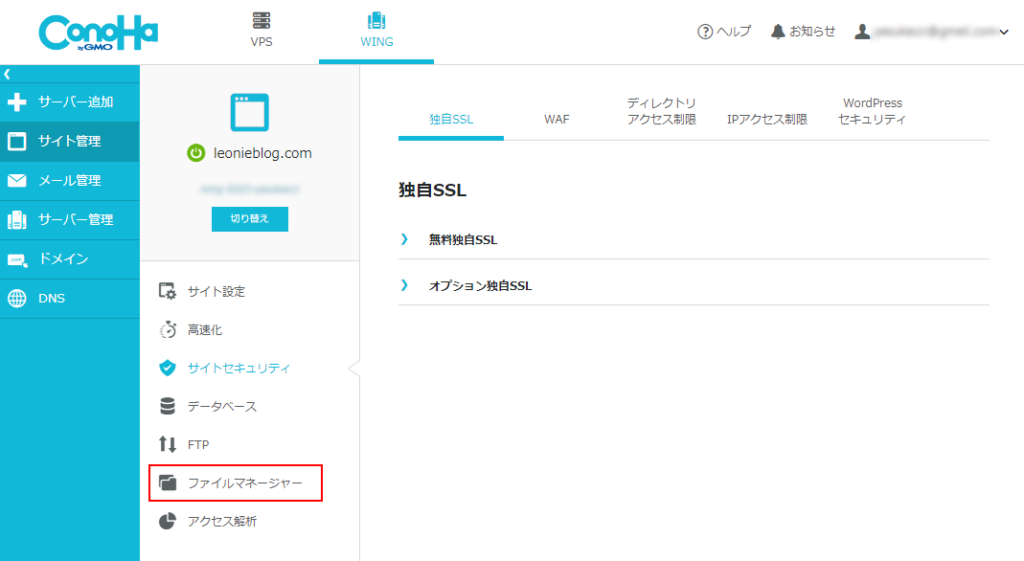Open ドメイン sidebar menu
This screenshot has width=1024, height=561.
(70, 259)
